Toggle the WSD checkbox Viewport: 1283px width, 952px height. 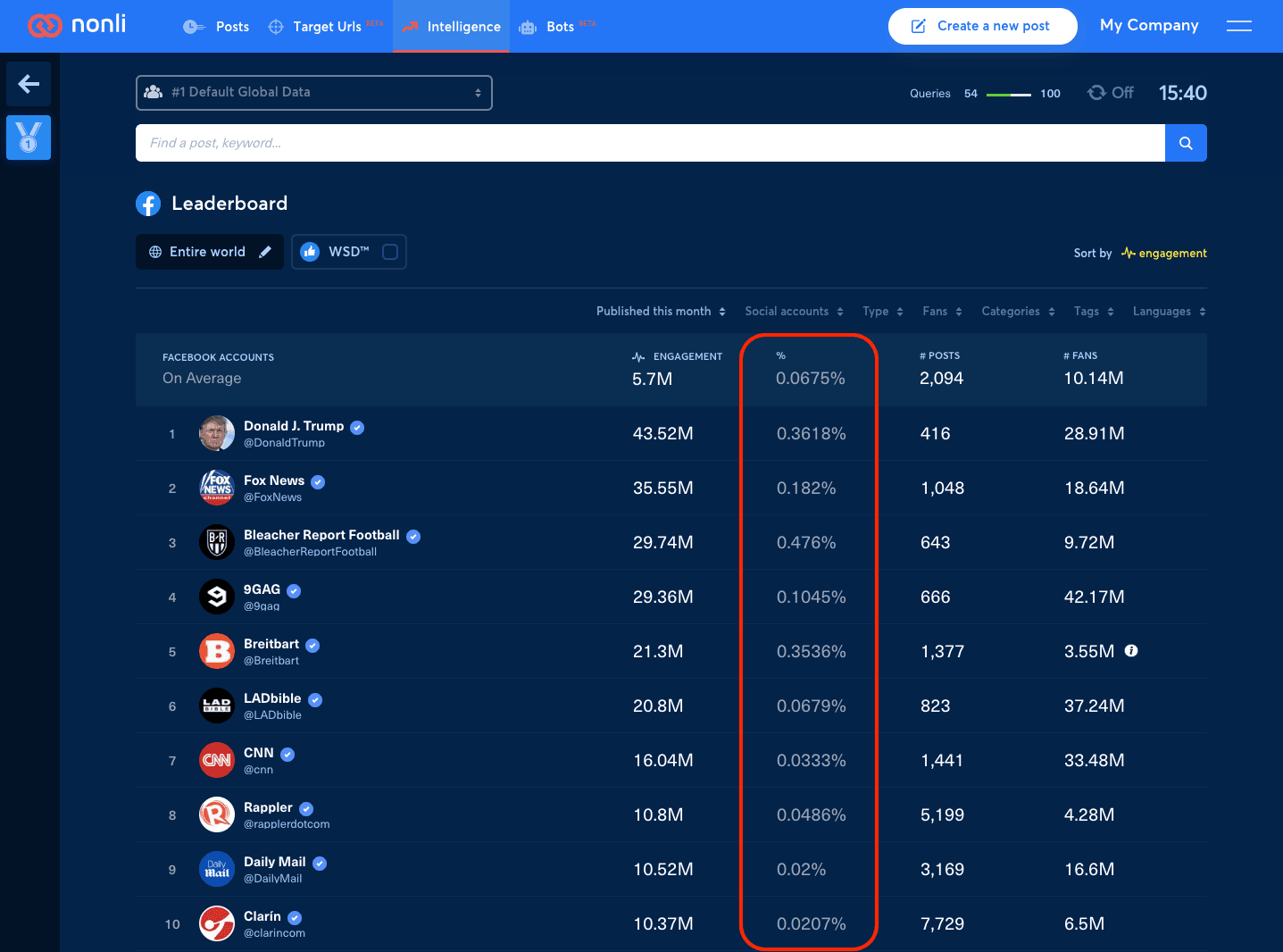390,252
